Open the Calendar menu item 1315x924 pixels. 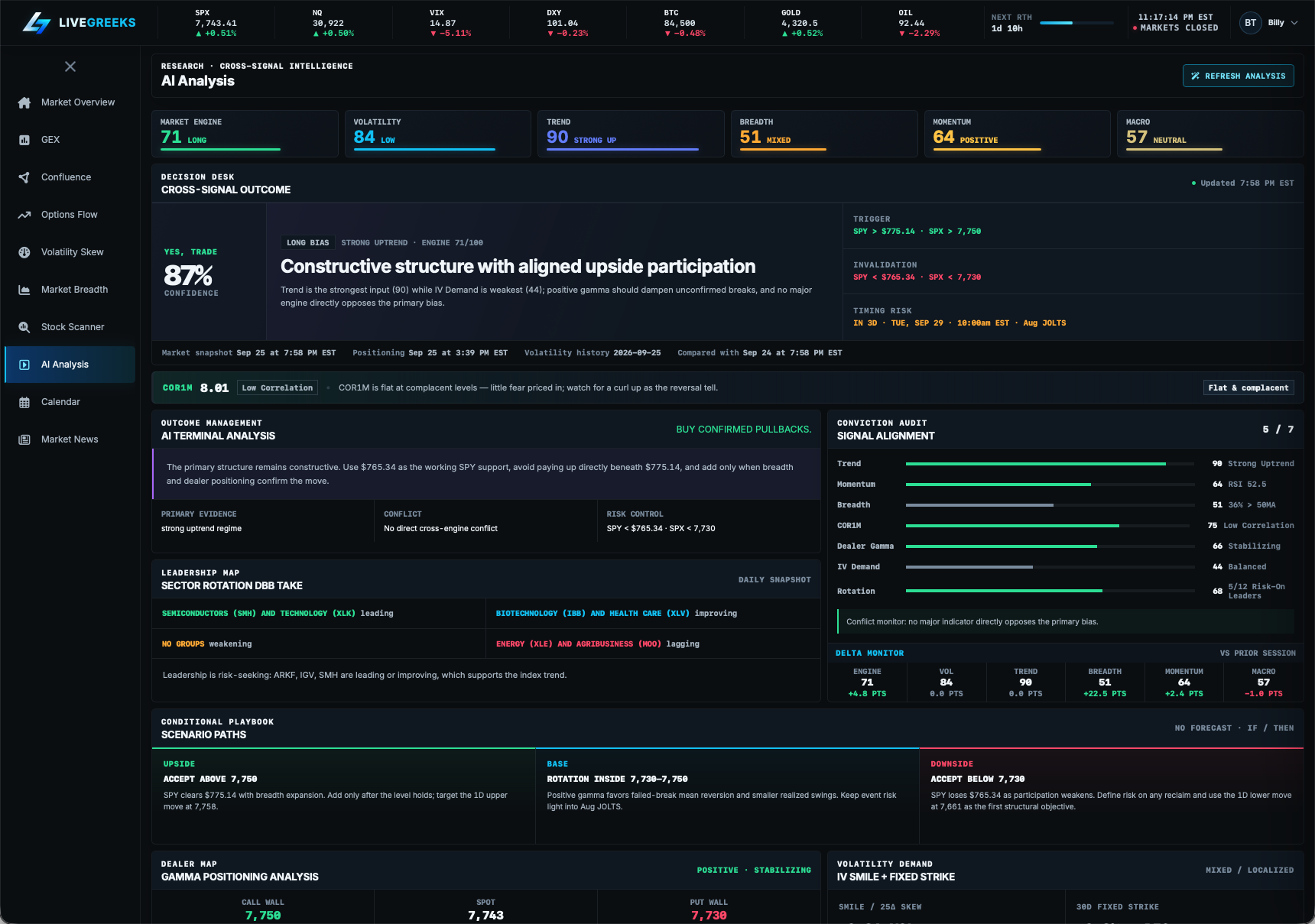click(70, 402)
